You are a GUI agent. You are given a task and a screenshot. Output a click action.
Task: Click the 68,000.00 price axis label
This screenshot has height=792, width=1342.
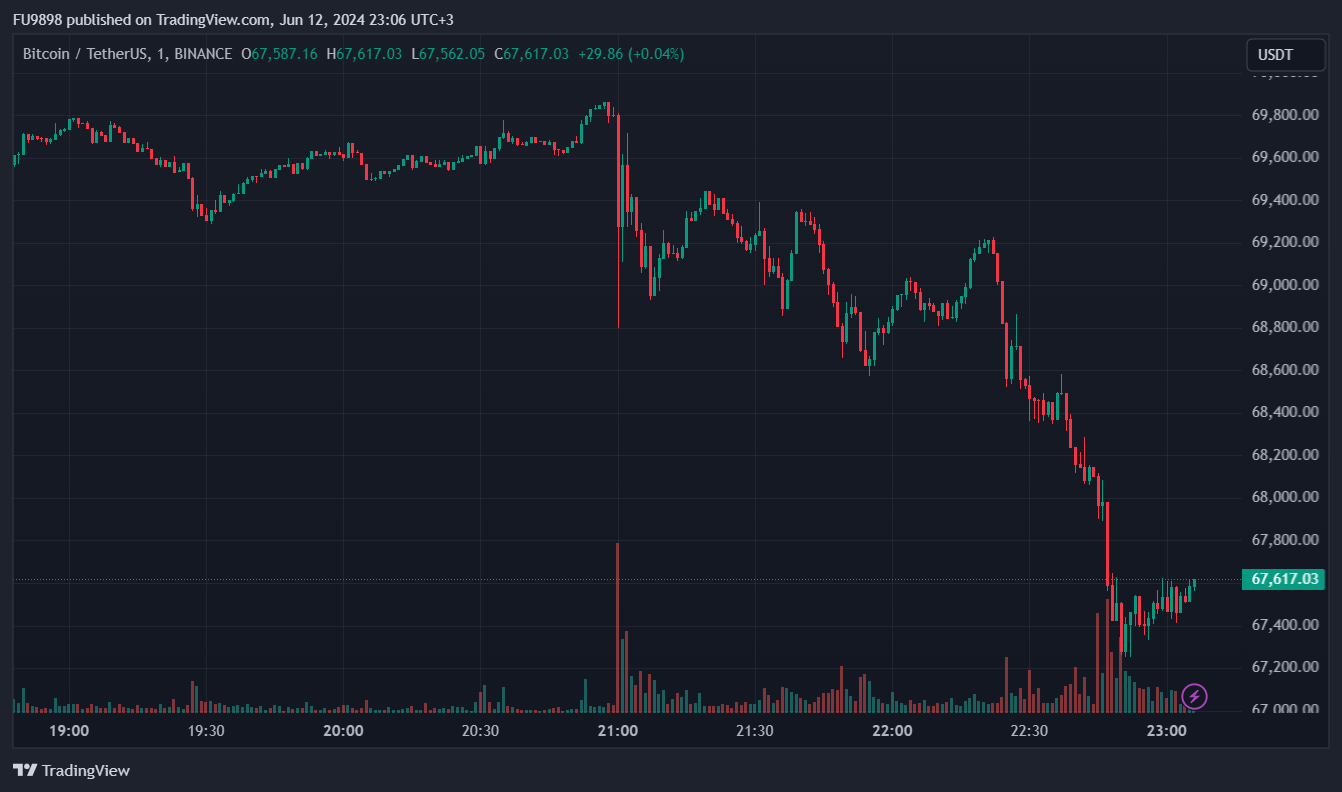1285,497
